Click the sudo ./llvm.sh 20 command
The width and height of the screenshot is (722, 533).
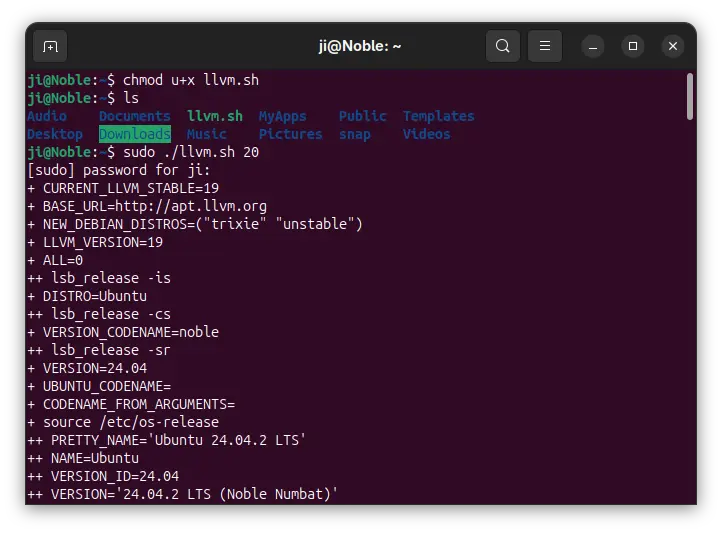(191, 152)
